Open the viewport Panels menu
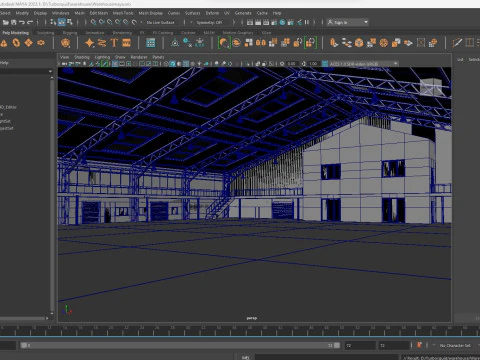This screenshot has height=360, width=480. [x=158, y=57]
